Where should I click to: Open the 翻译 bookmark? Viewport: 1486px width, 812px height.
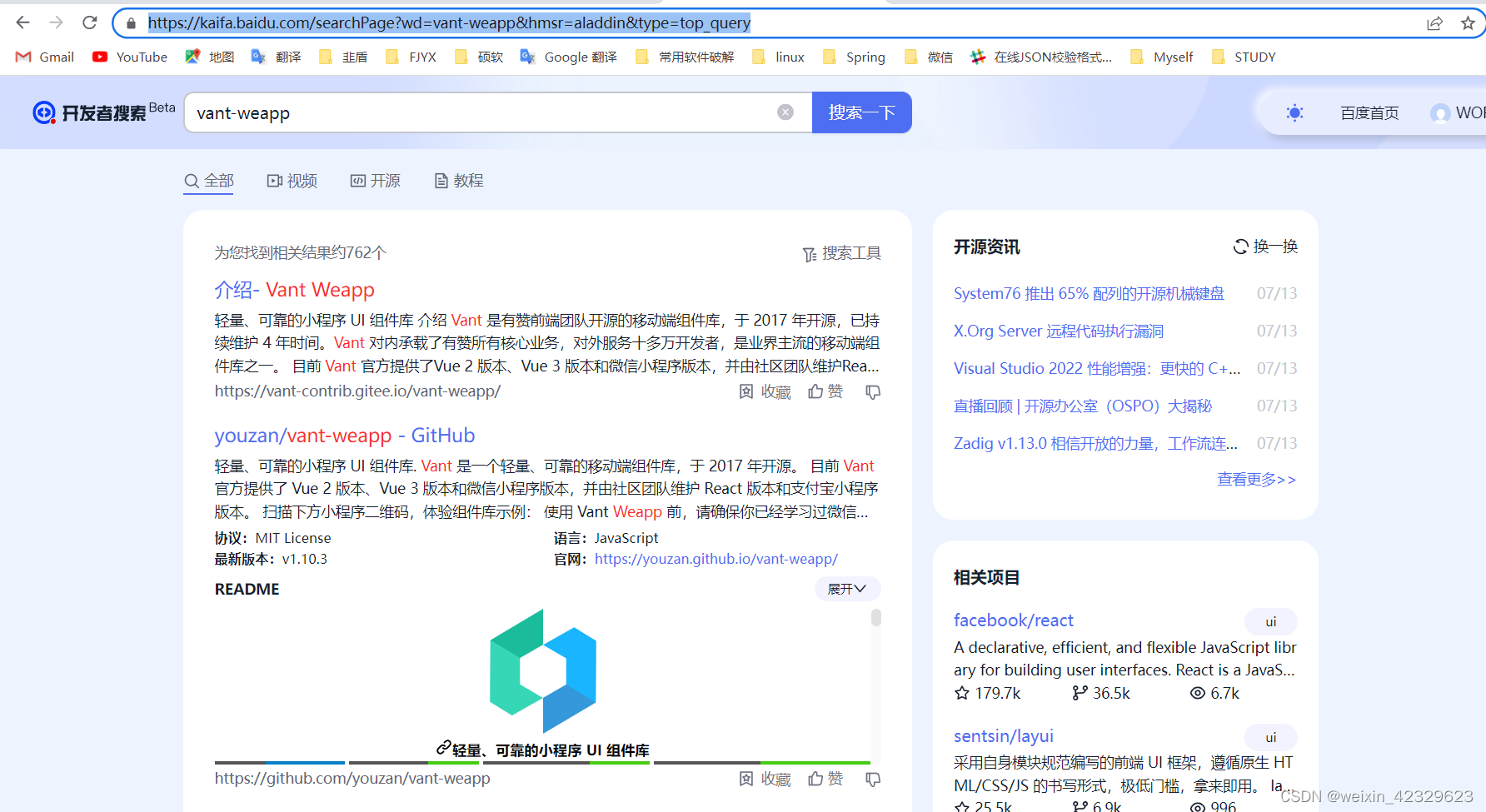click(277, 57)
